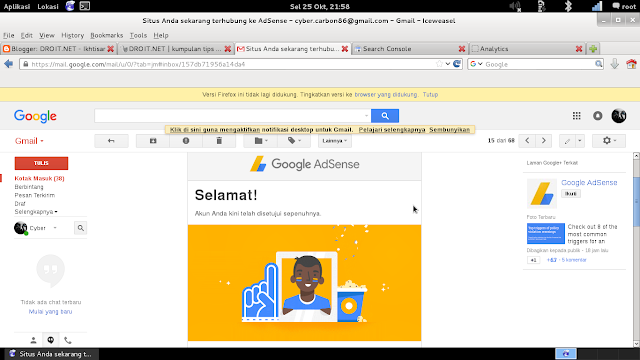Open the Bookmarks menu
The width and height of the screenshot is (640, 360).
tap(107, 36)
